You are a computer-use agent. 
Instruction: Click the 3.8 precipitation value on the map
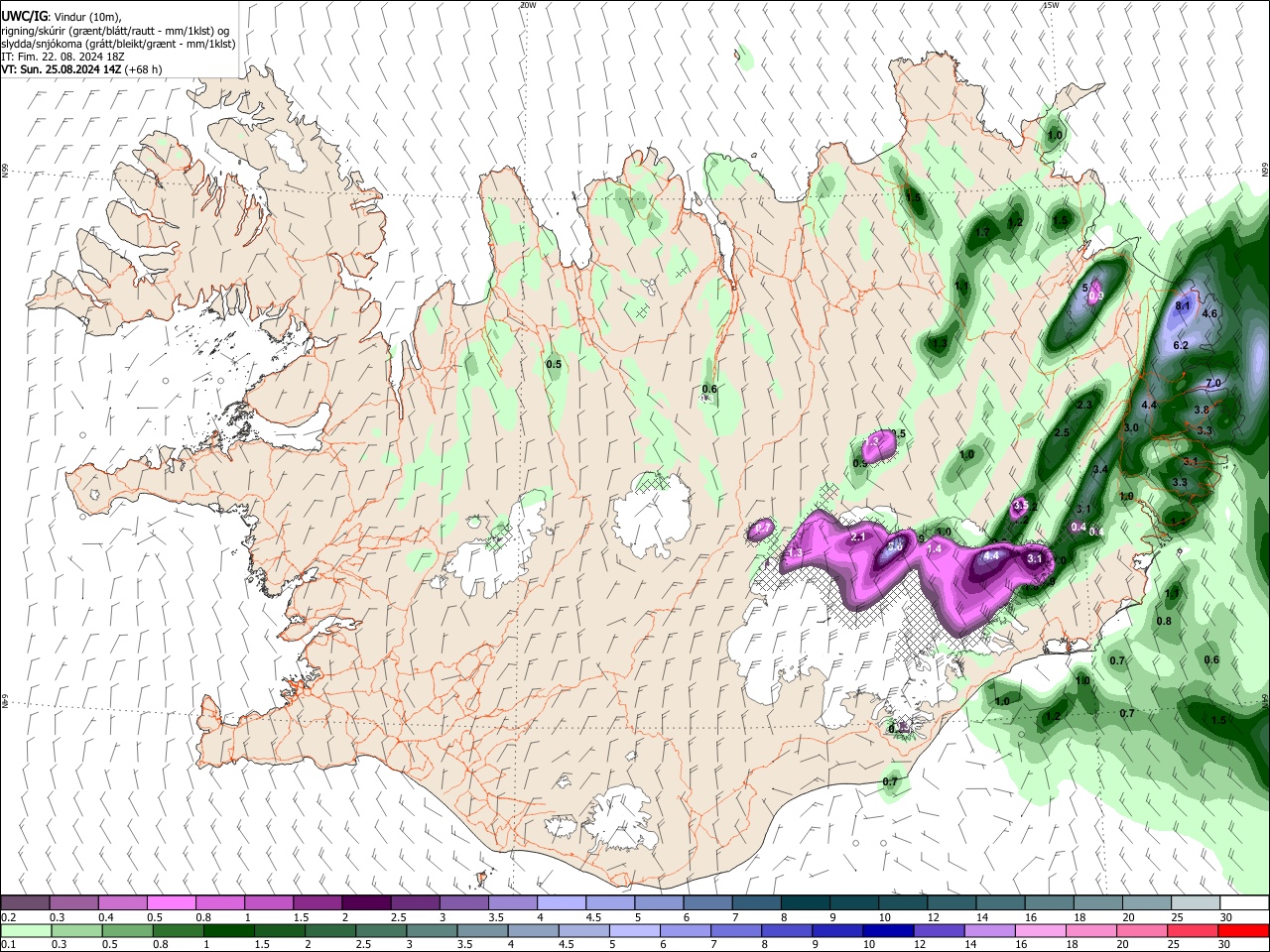tap(1202, 410)
